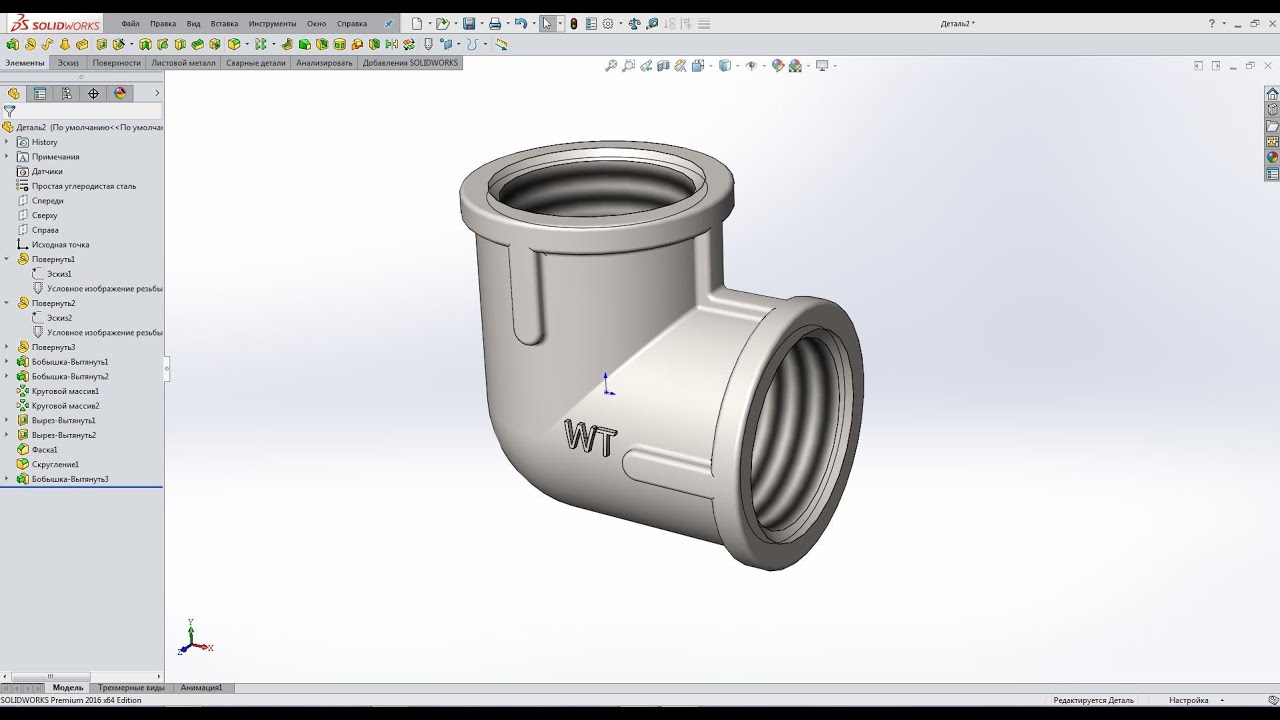Click the Zoom to Area icon
The height and width of the screenshot is (720, 1280).
(628, 66)
